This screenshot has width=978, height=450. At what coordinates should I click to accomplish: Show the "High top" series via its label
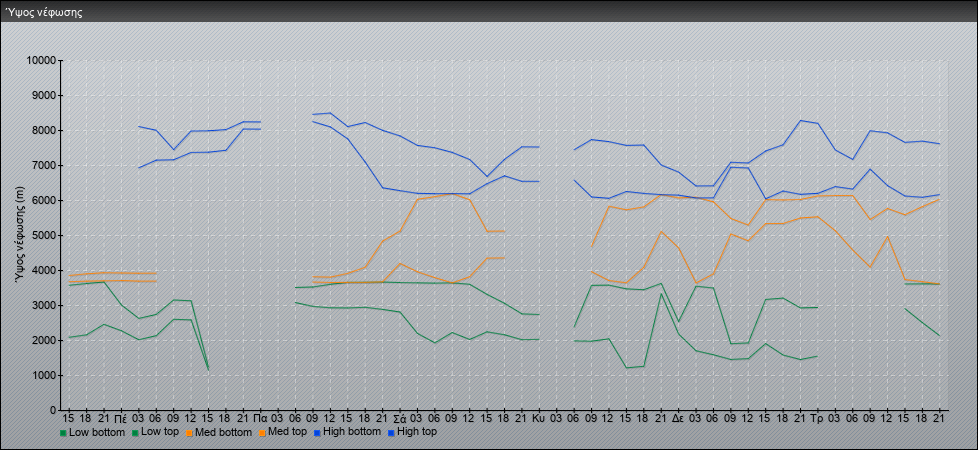pyautogui.click(x=417, y=433)
